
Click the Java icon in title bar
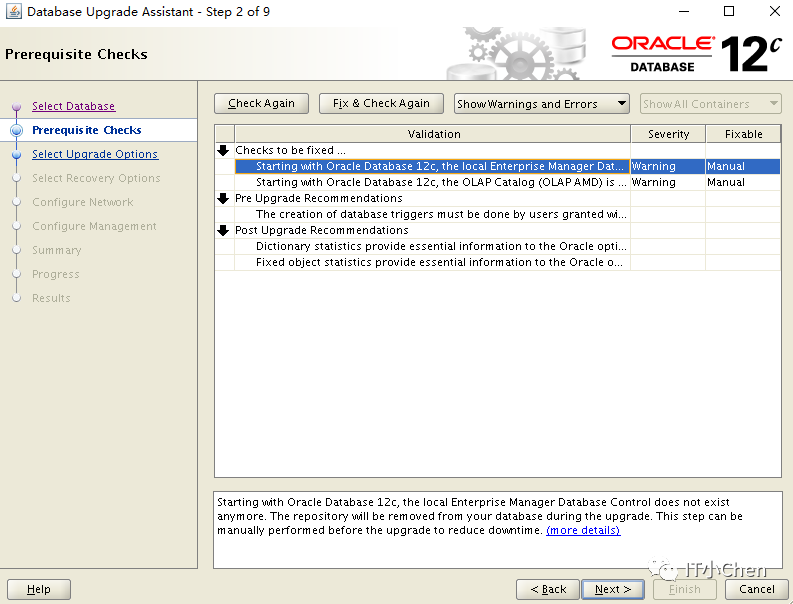pos(13,11)
